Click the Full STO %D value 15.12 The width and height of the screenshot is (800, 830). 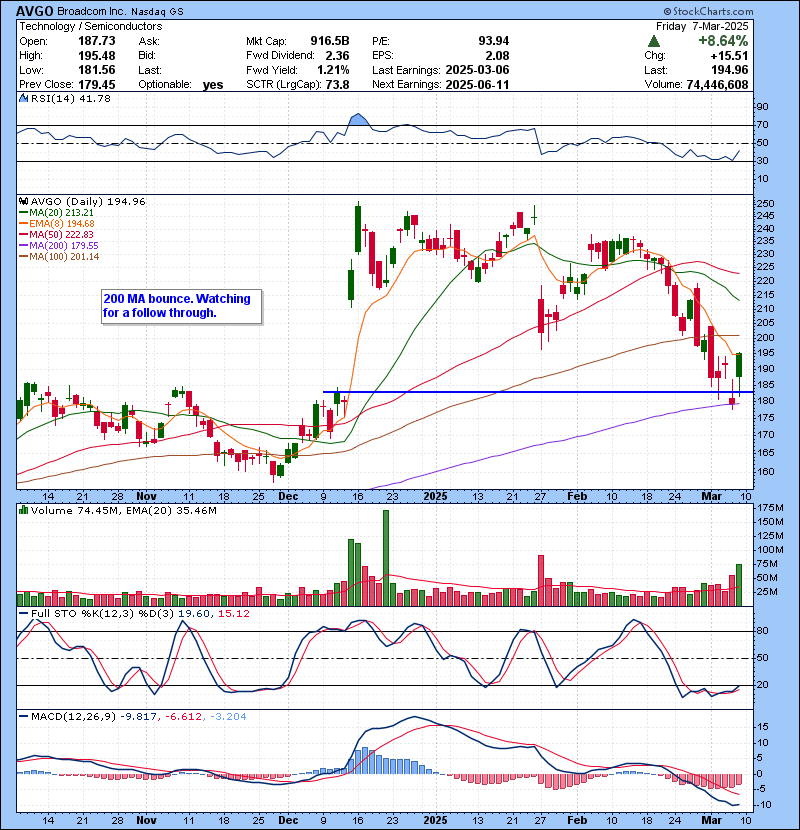pos(233,614)
